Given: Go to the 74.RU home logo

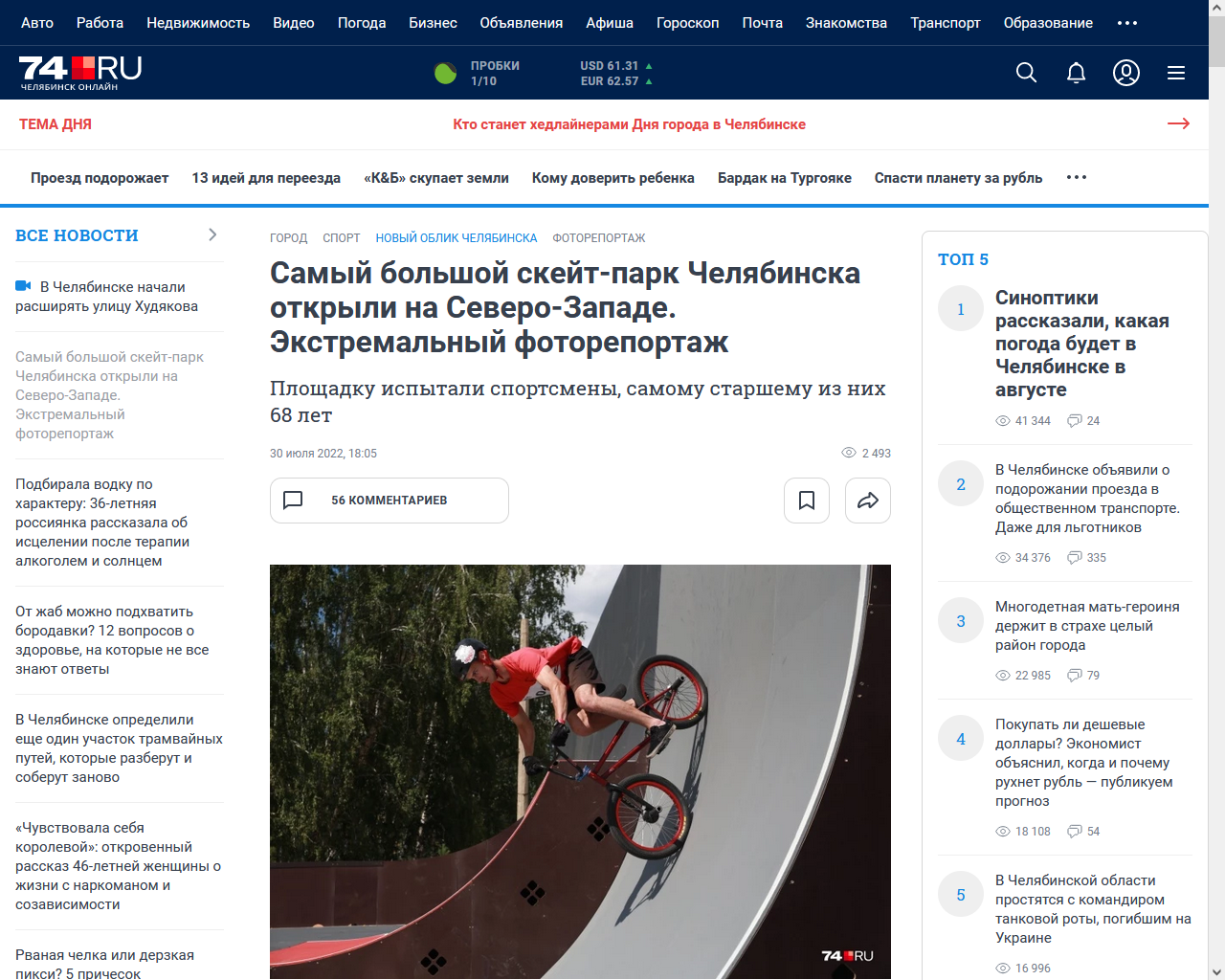Looking at the screenshot, I should pyautogui.click(x=80, y=73).
